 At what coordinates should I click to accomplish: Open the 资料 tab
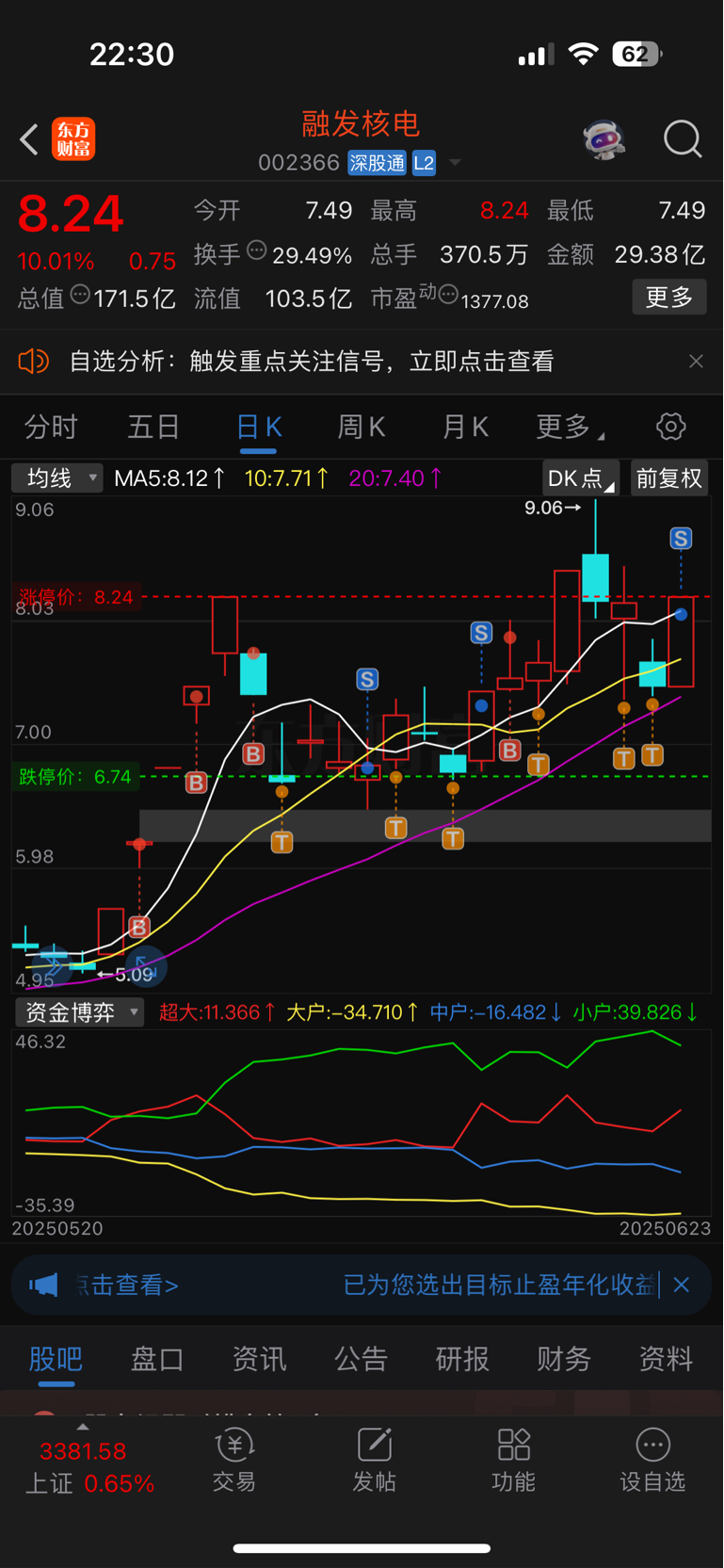(666, 1359)
